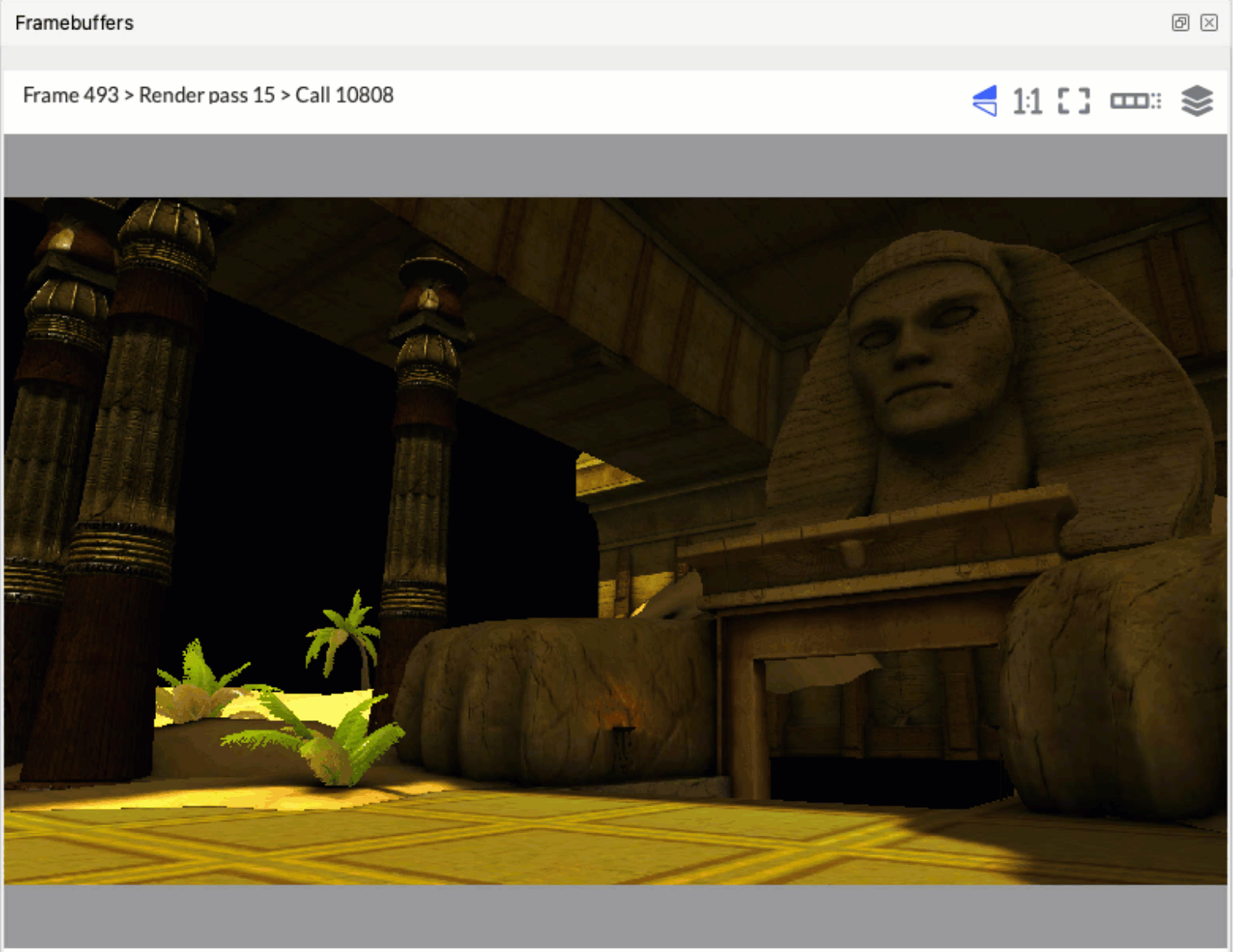Expand the Frame 493 breadcrumb

71,95
